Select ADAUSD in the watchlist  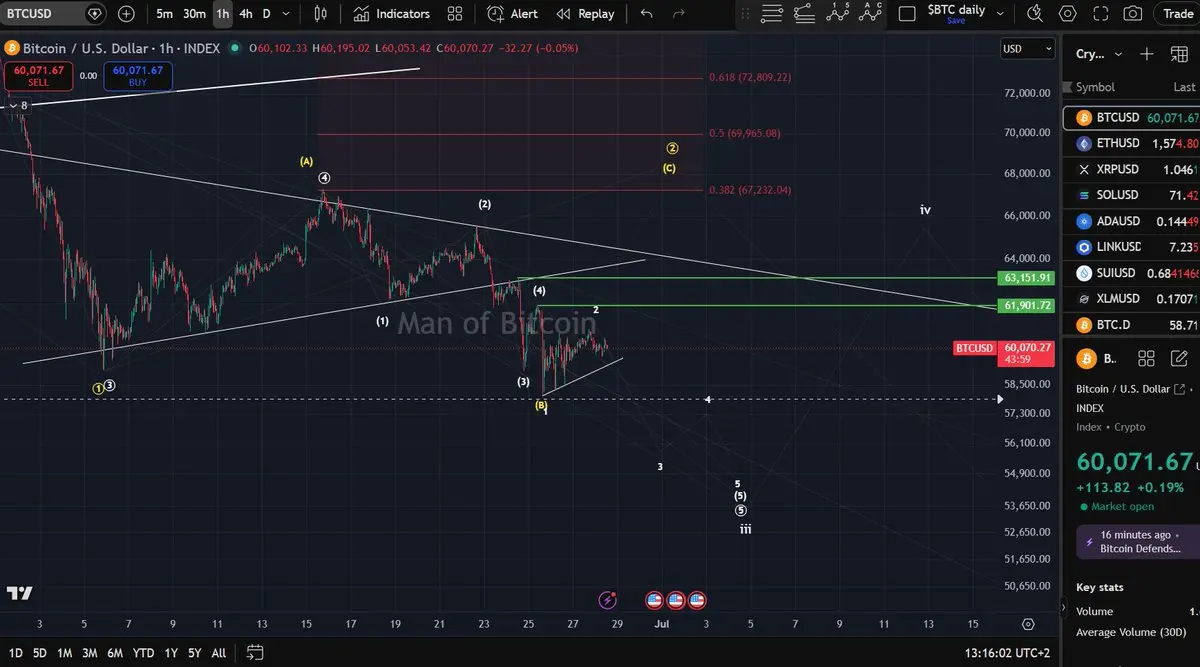tap(1131, 221)
